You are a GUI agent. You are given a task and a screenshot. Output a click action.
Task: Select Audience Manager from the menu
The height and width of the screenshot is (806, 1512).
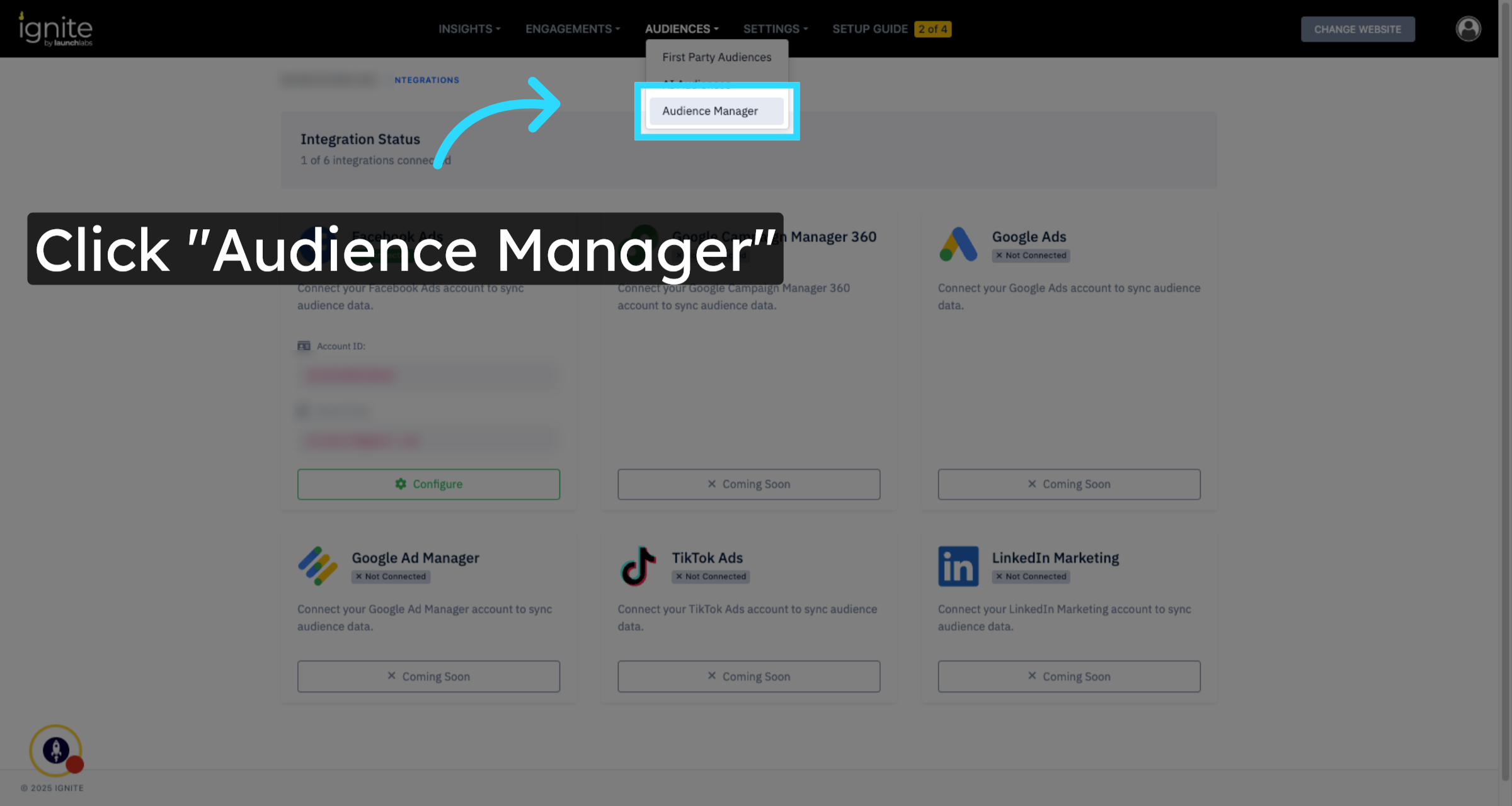(x=710, y=111)
